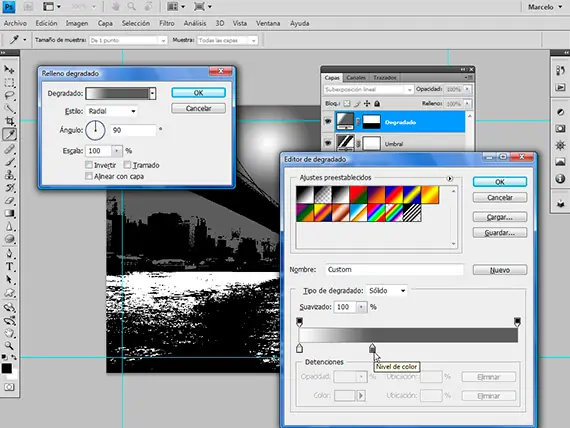Select the Move tool

(9, 69)
